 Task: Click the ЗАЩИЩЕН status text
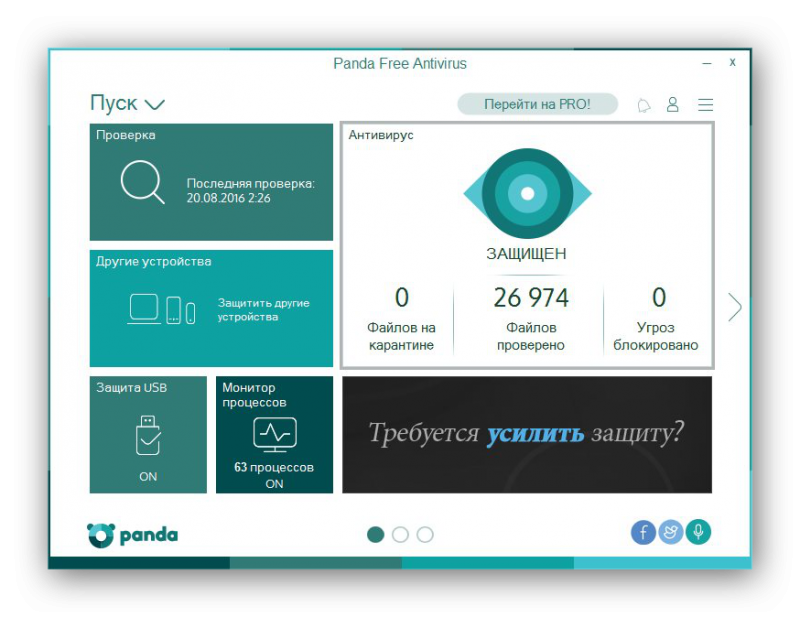click(526, 254)
